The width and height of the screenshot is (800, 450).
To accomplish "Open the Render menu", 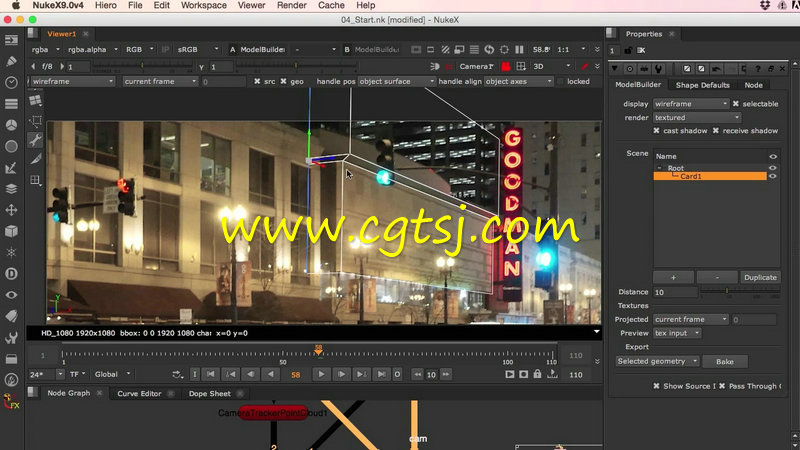I will click(x=291, y=6).
